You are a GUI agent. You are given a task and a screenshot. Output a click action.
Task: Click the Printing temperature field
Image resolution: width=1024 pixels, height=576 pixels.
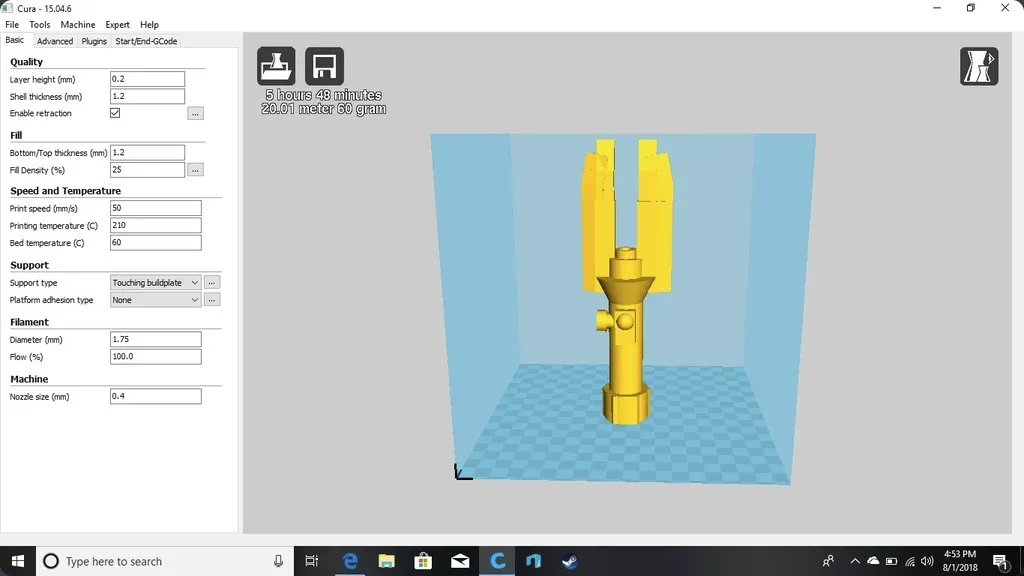[x=155, y=225]
